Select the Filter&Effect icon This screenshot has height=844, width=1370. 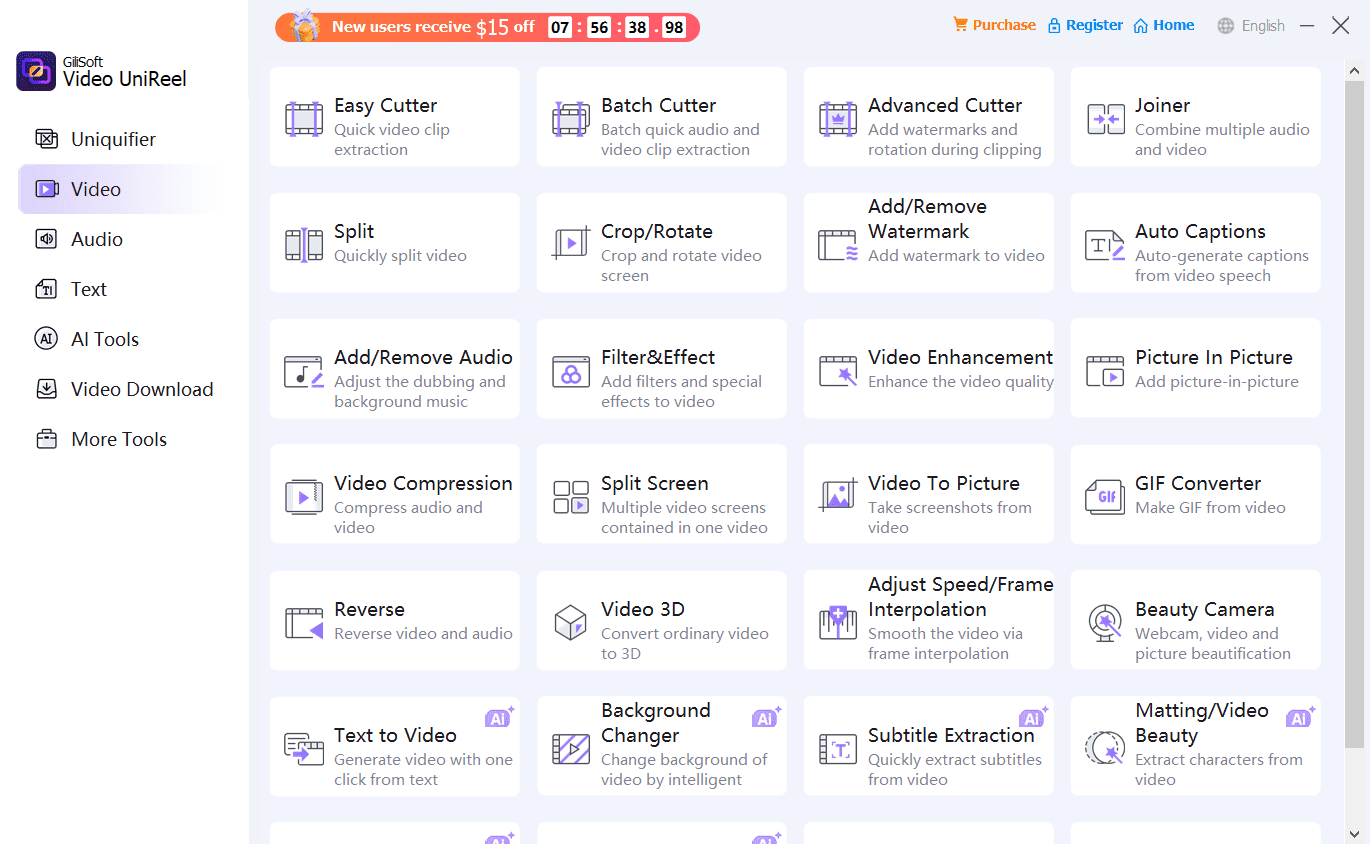tap(571, 371)
